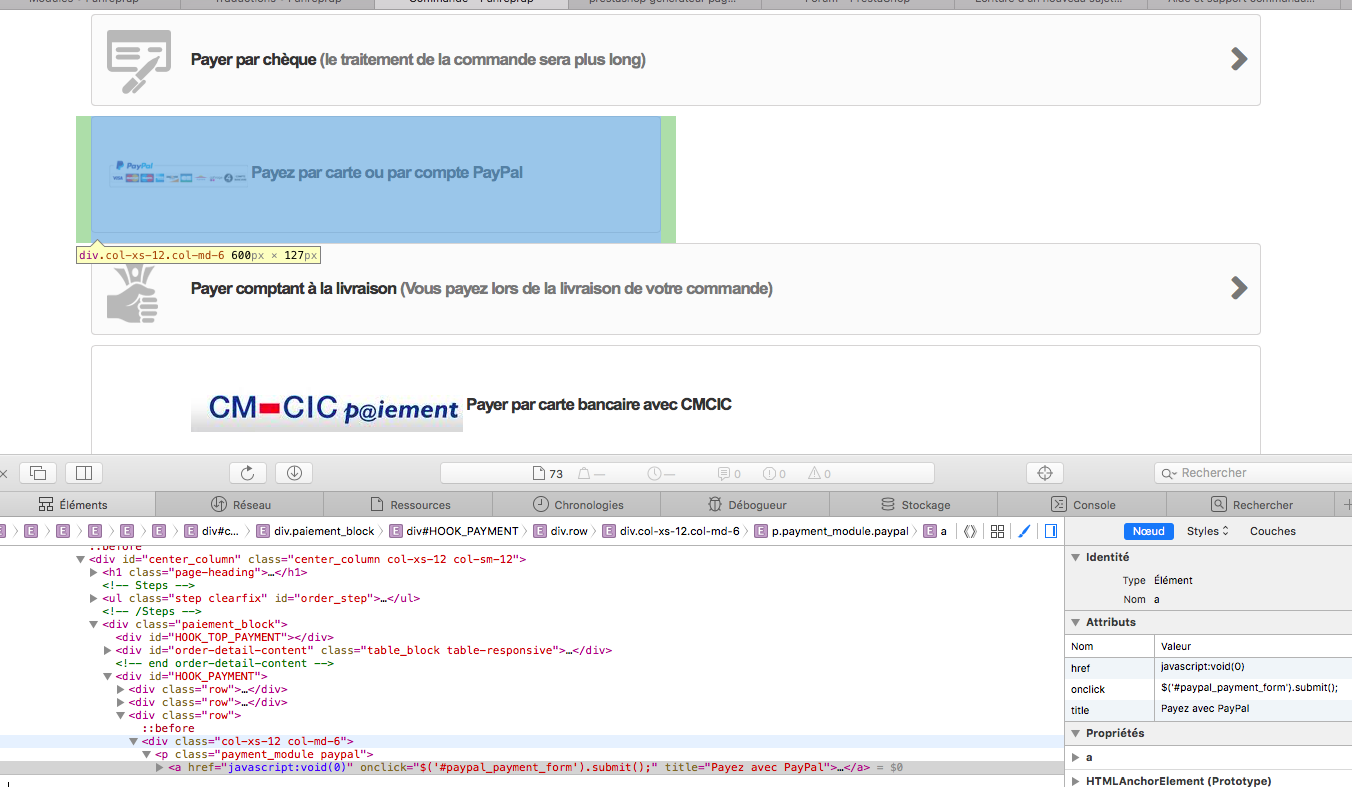Open the Réseau tab
The image size is (1352, 787).
(241, 505)
